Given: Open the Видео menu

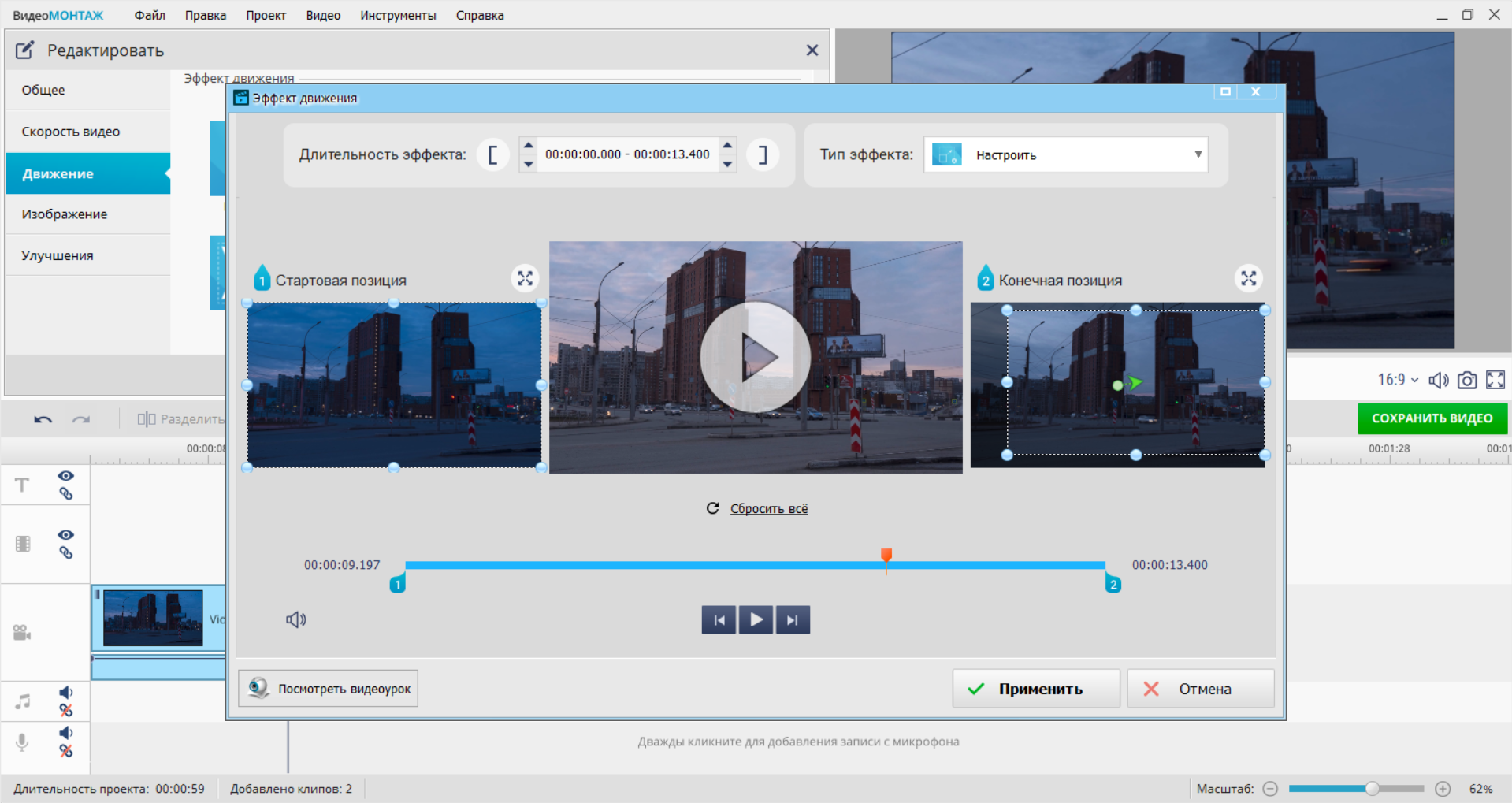Looking at the screenshot, I should [323, 15].
